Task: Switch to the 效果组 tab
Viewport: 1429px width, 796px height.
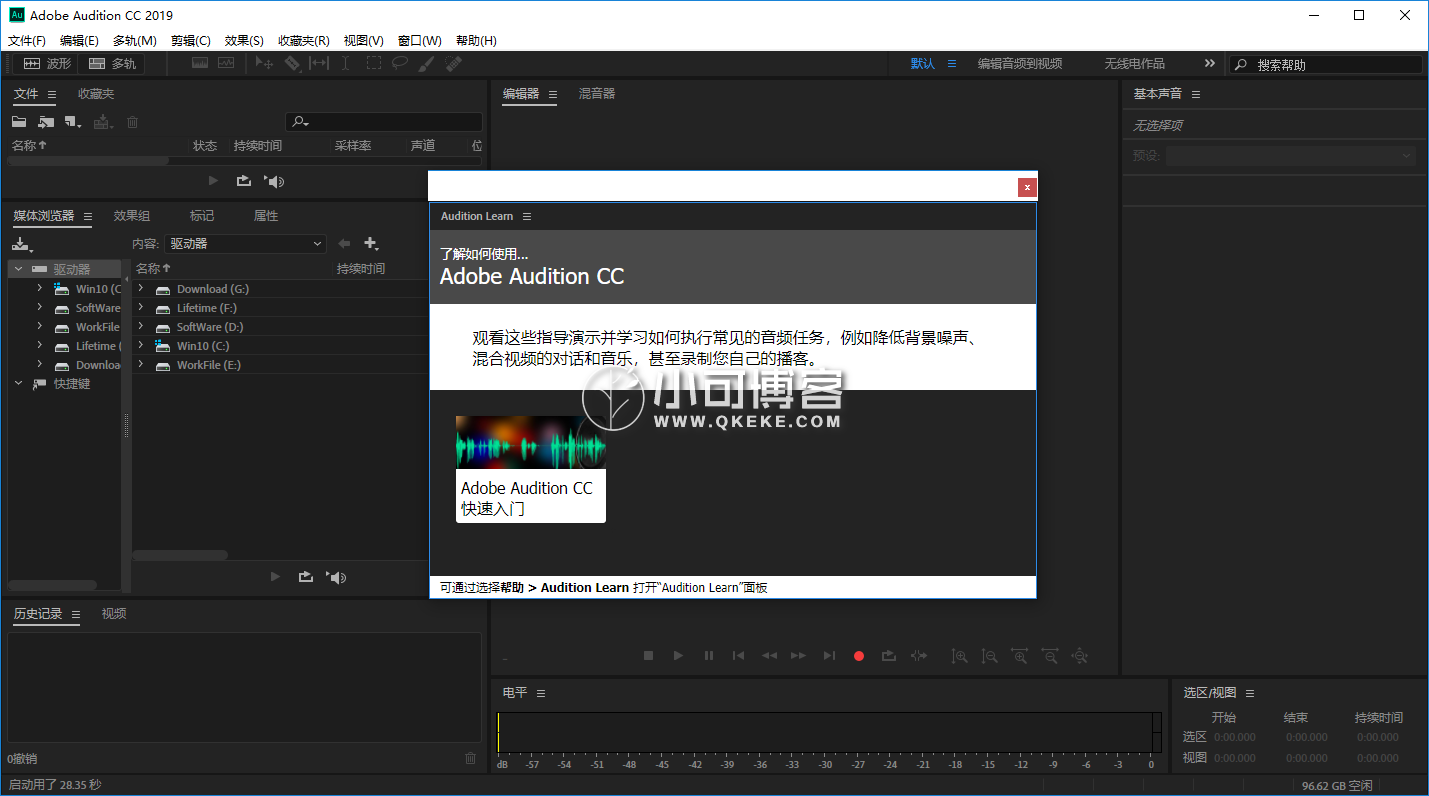Action: pyautogui.click(x=132, y=216)
